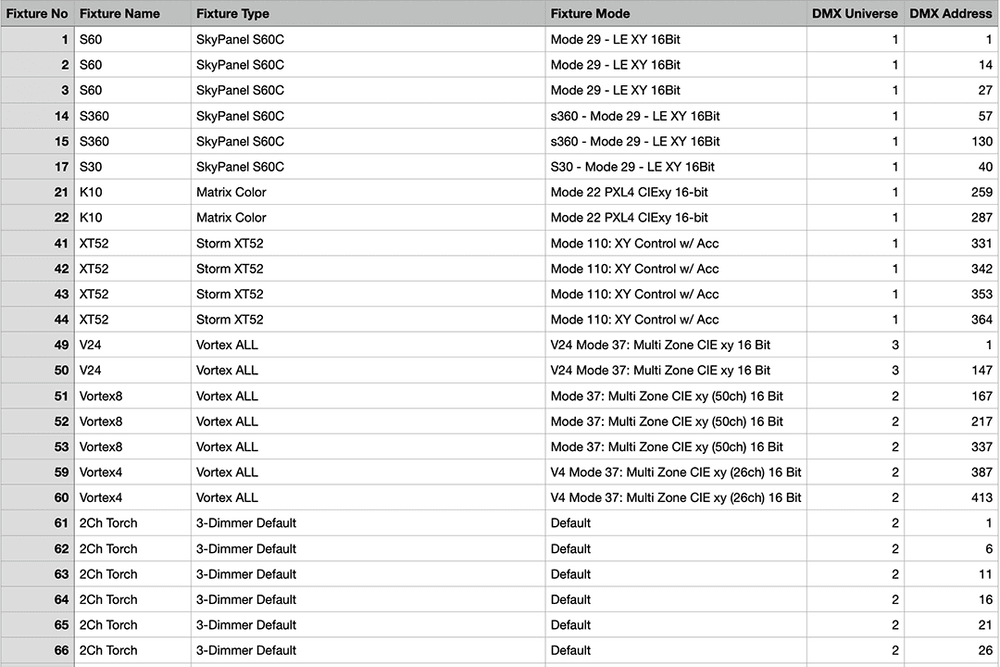Image resolution: width=1000 pixels, height=667 pixels.
Task: Select the Fixture Name column header
Action: click(x=132, y=14)
